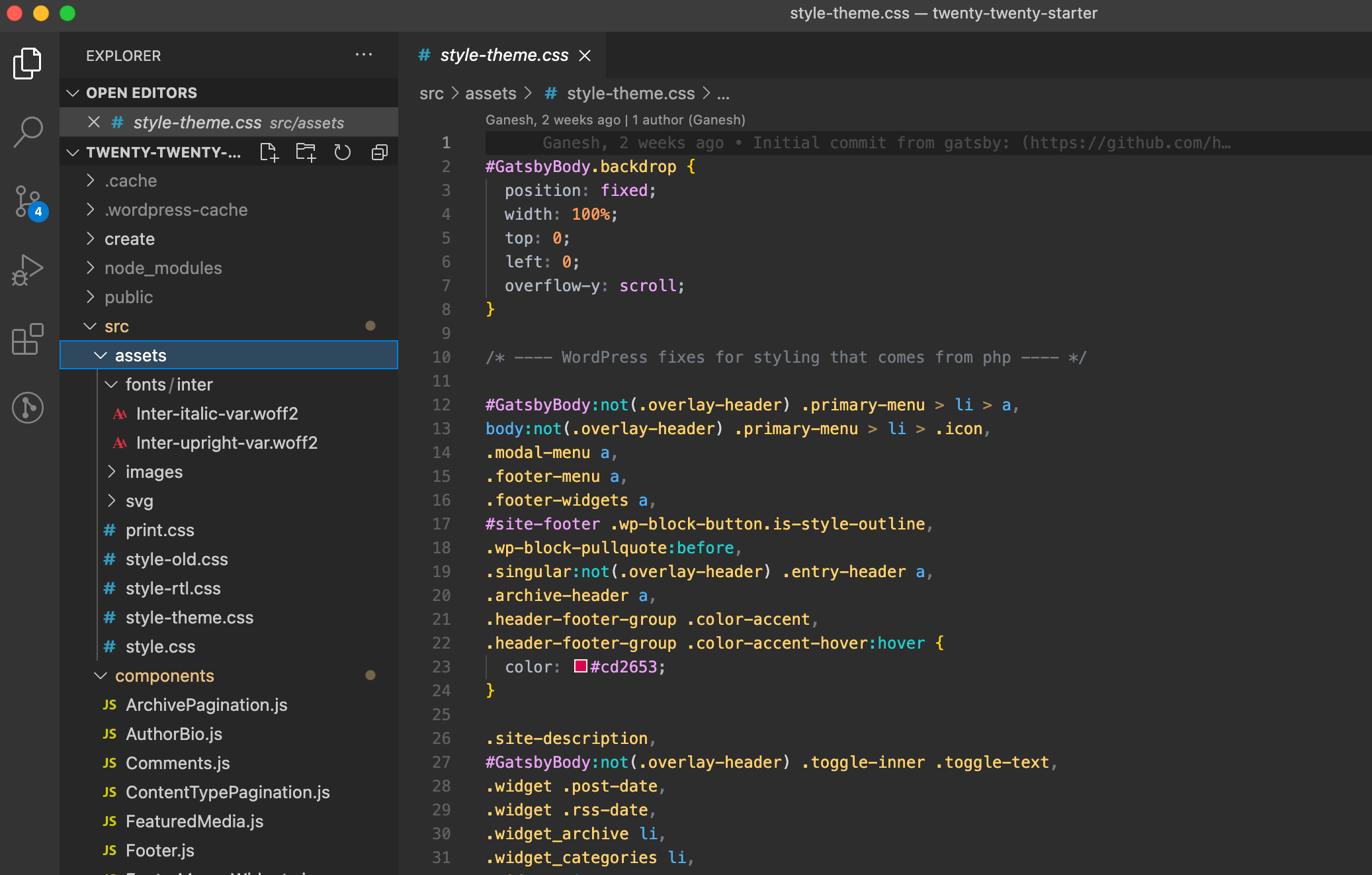
Task: Collapse all folders in explorer
Action: [x=379, y=152]
